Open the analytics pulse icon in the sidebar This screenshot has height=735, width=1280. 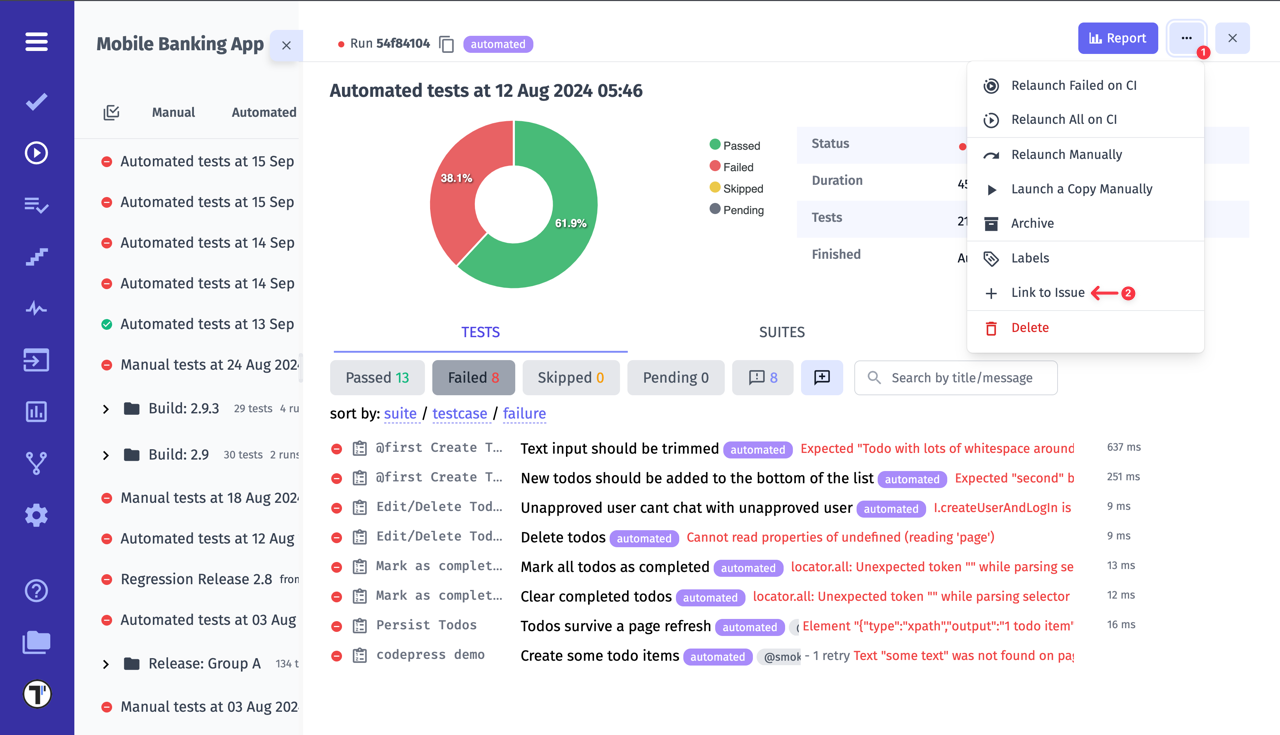pos(36,308)
